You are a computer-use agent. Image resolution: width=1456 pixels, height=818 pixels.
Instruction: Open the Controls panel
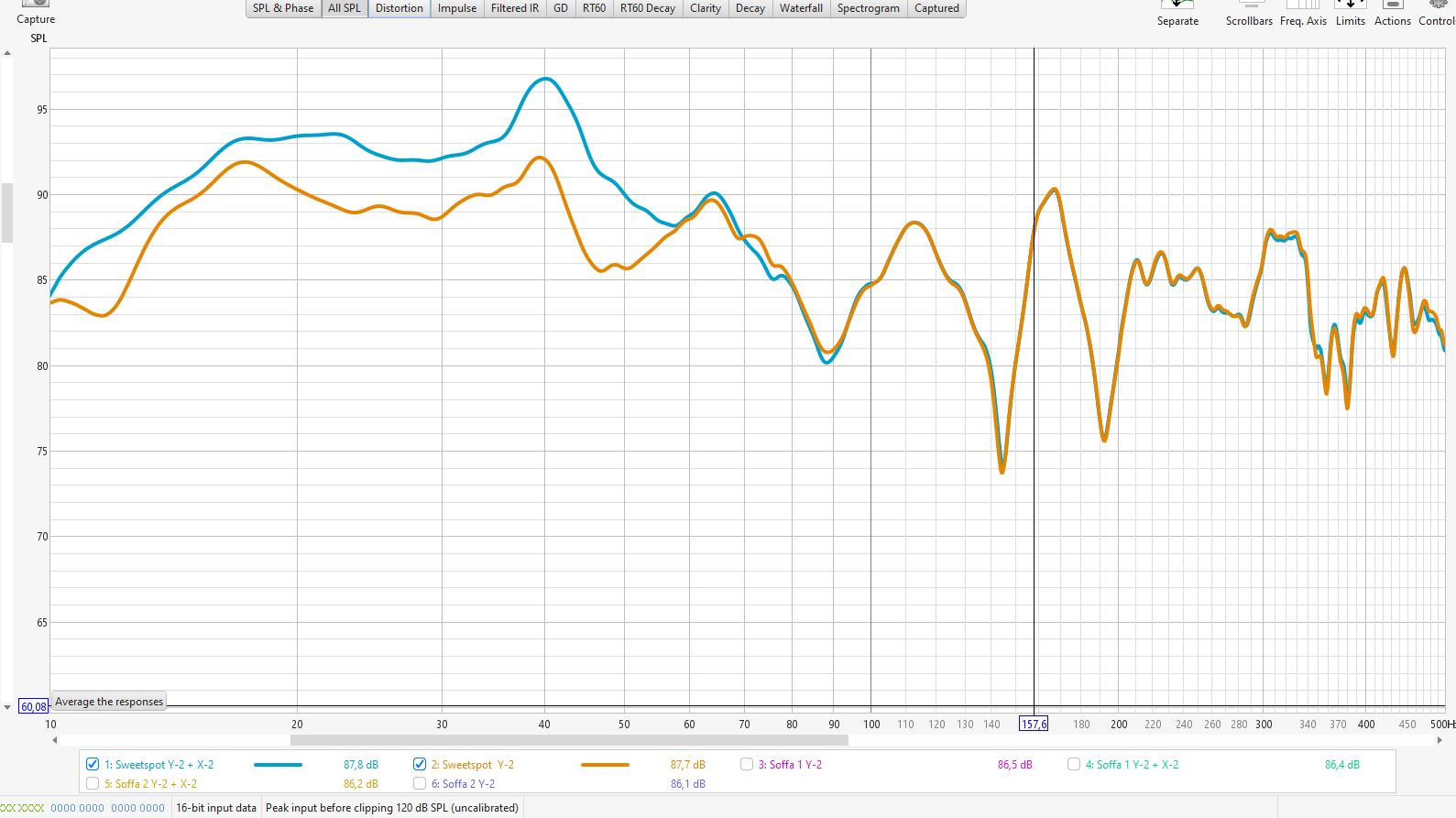click(1437, 13)
